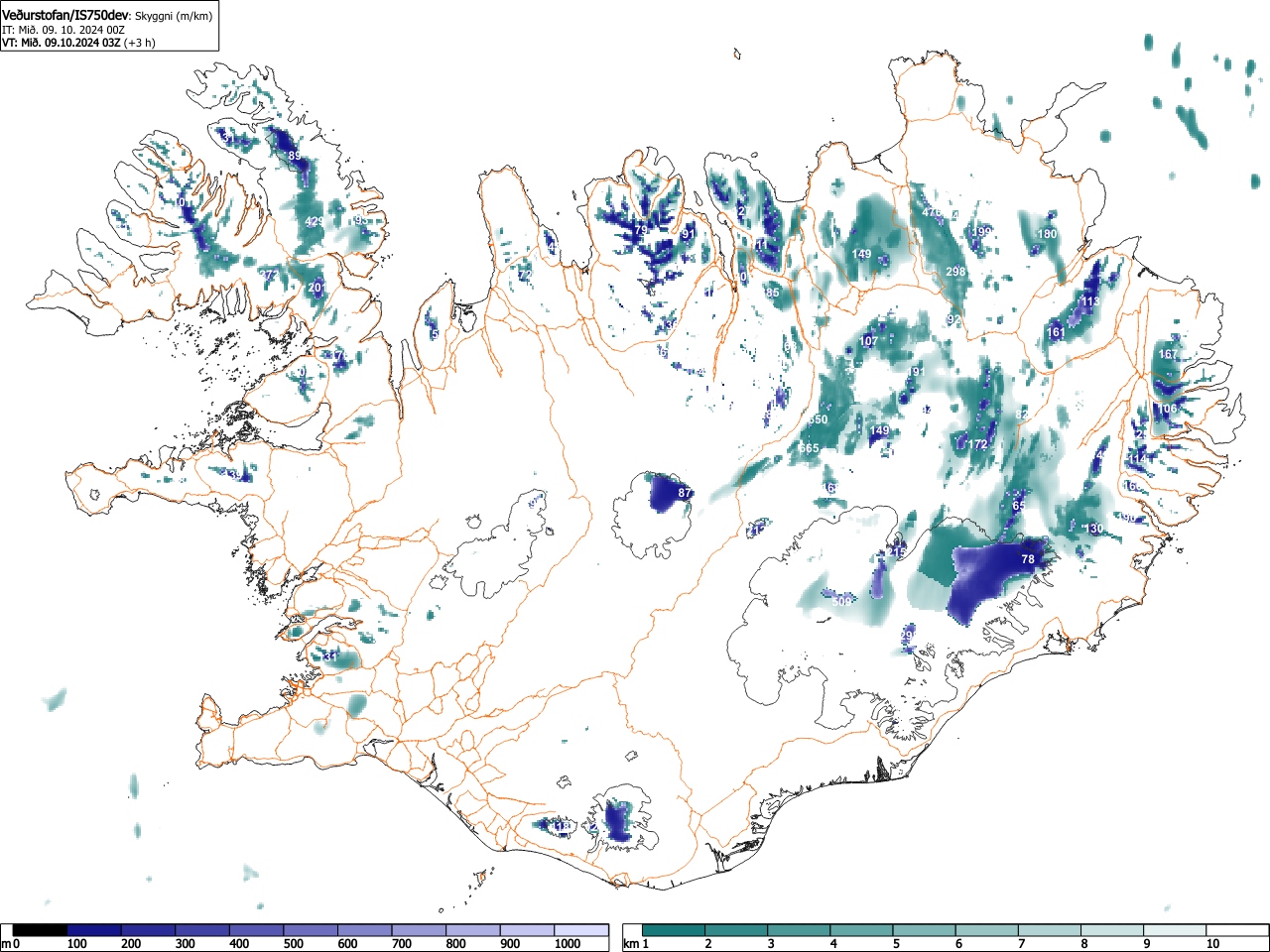The width and height of the screenshot is (1270, 952).
Task: Click the '107' visibility value on the map
Action: pos(869,341)
